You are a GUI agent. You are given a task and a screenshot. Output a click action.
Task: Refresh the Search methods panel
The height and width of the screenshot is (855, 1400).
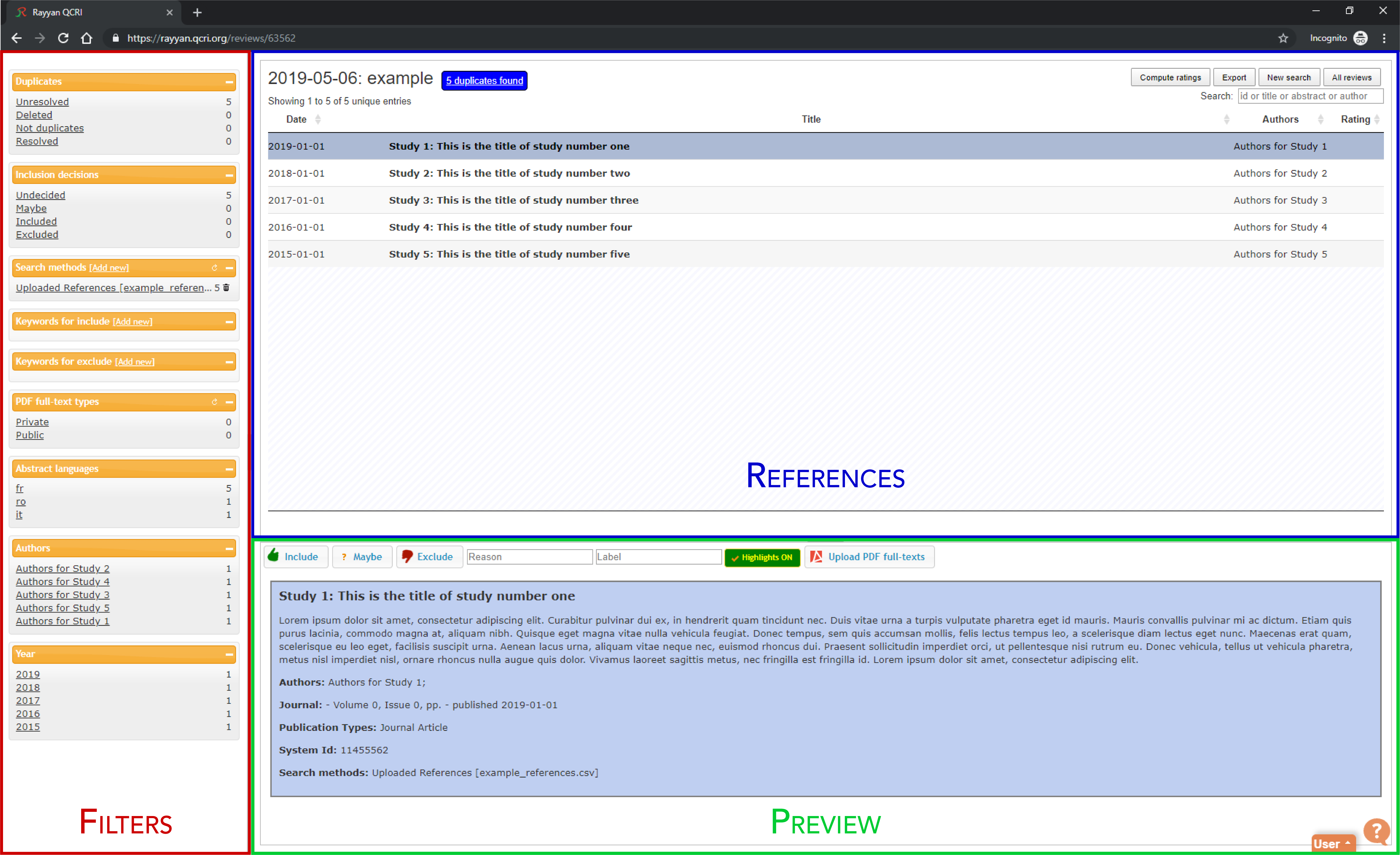214,268
